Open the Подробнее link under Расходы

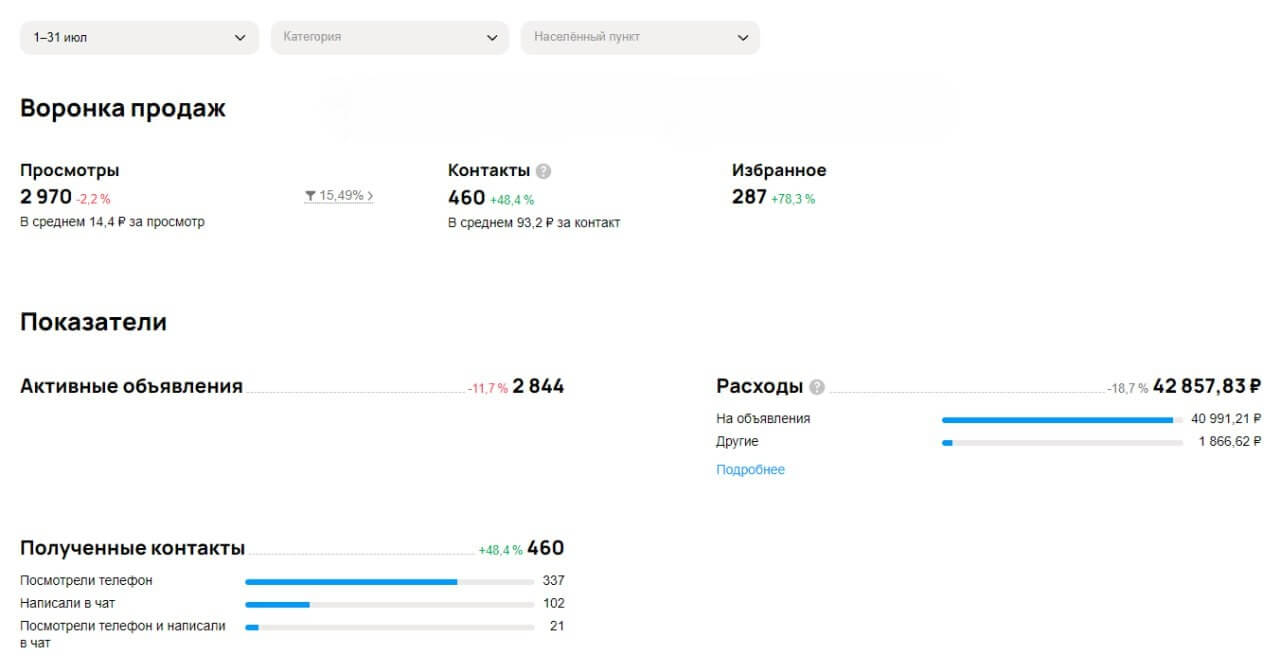pos(751,470)
